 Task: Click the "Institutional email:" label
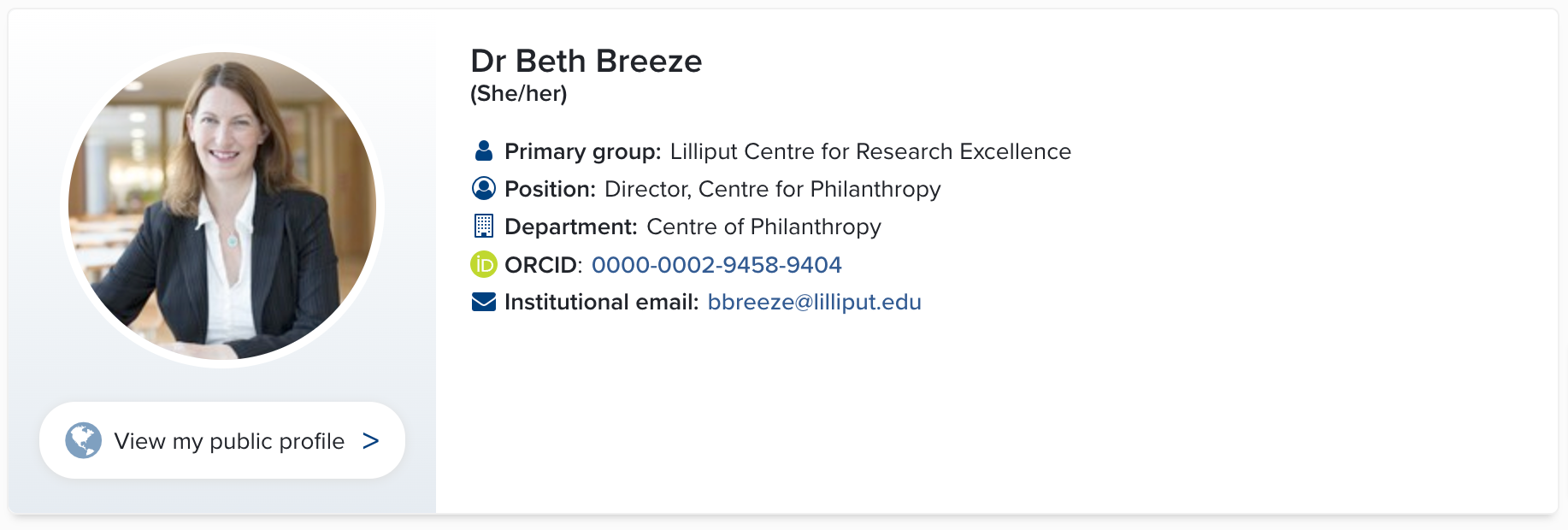[602, 303]
